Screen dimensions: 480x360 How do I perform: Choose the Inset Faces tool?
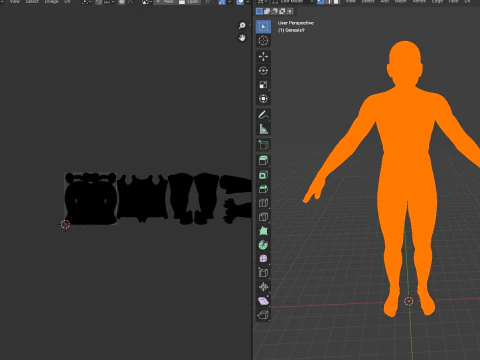point(263,175)
